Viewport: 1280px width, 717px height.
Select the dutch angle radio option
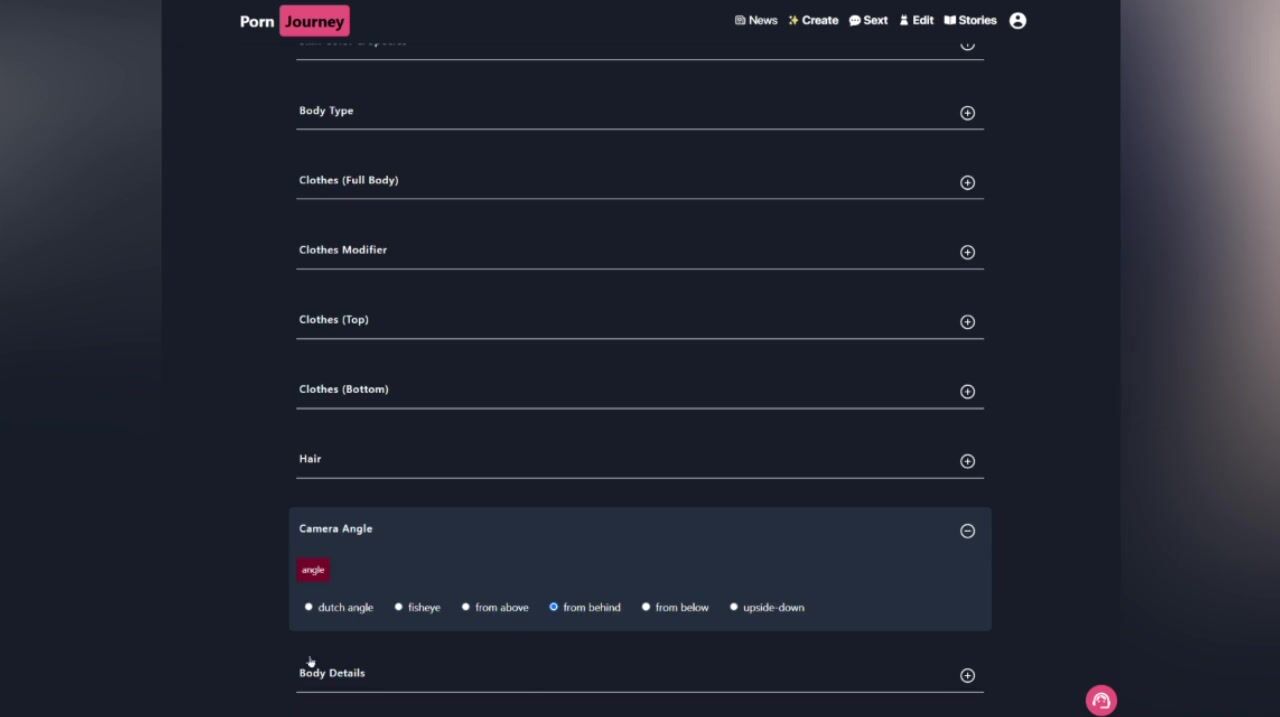coord(309,607)
